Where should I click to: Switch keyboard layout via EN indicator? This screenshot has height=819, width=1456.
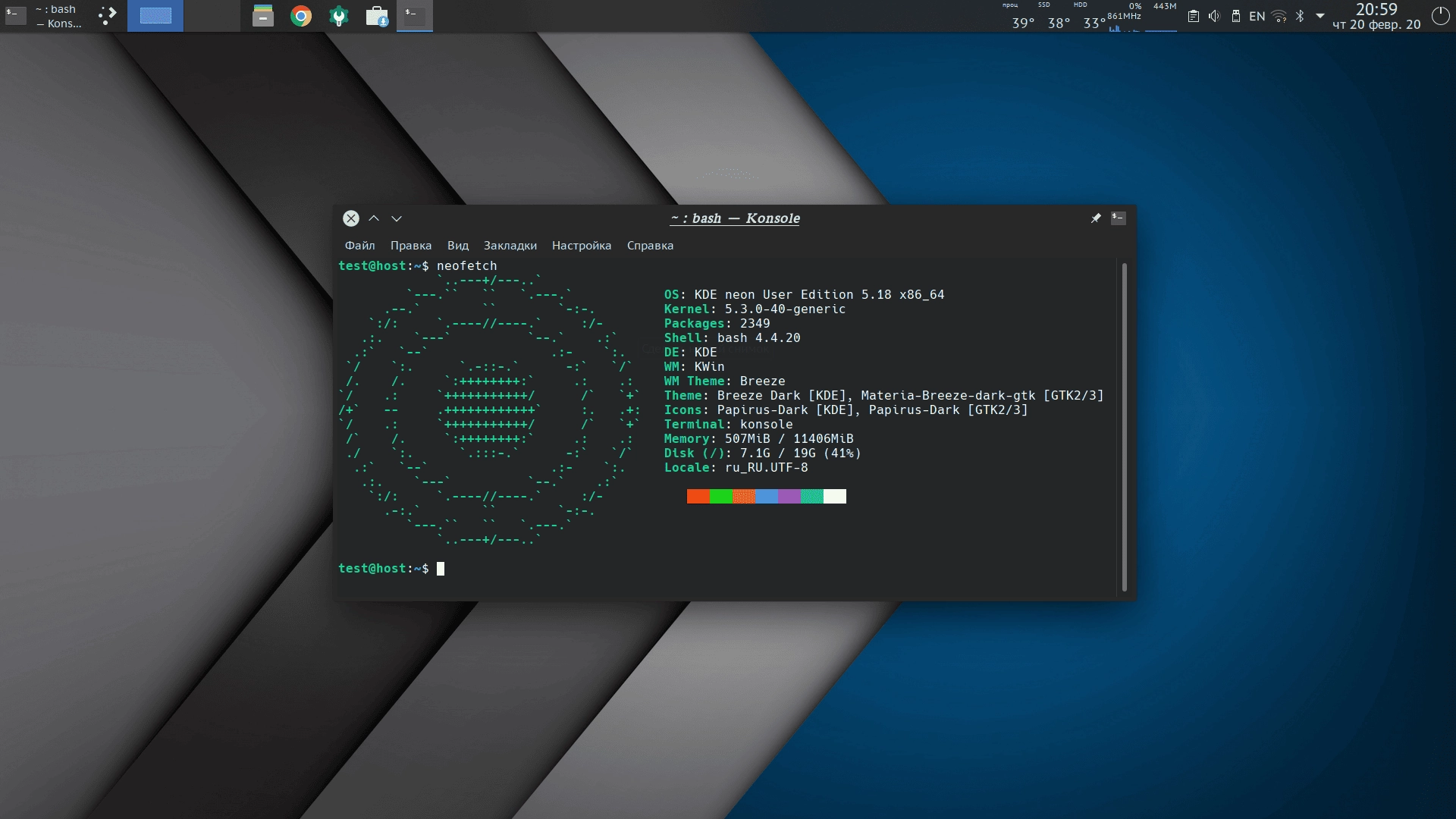click(x=1257, y=16)
